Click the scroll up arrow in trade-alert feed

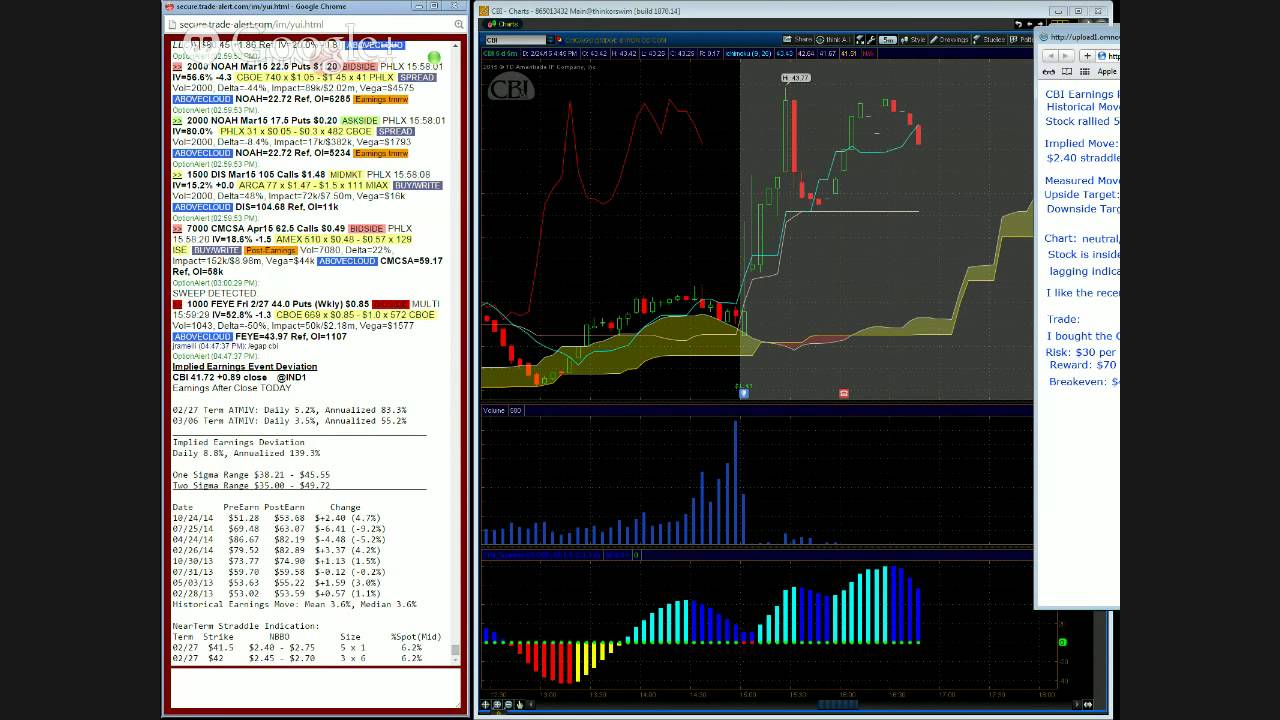(x=456, y=44)
